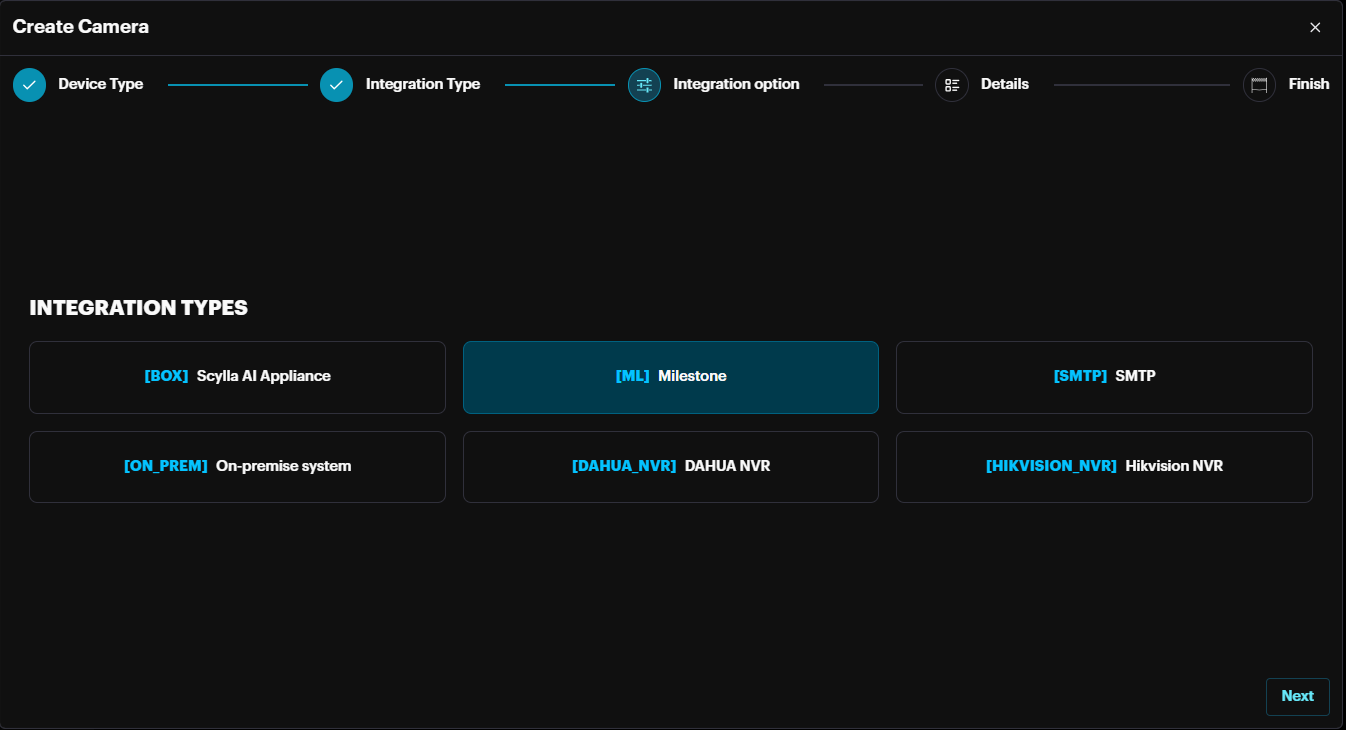
Task: Close the Create Camera dialog
Action: click(1315, 27)
